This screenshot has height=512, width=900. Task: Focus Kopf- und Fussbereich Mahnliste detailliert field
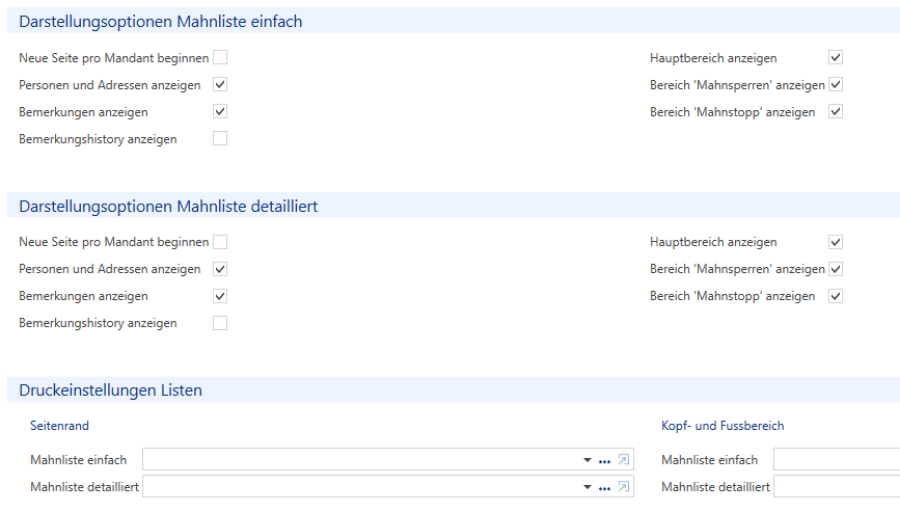[836, 486]
